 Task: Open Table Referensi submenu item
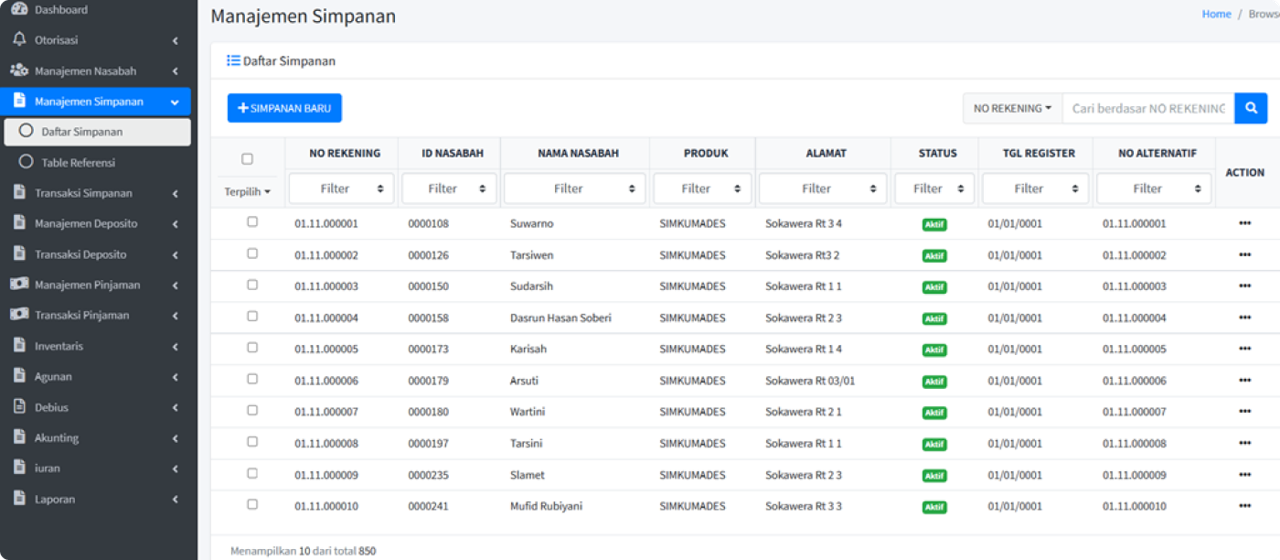click(78, 162)
